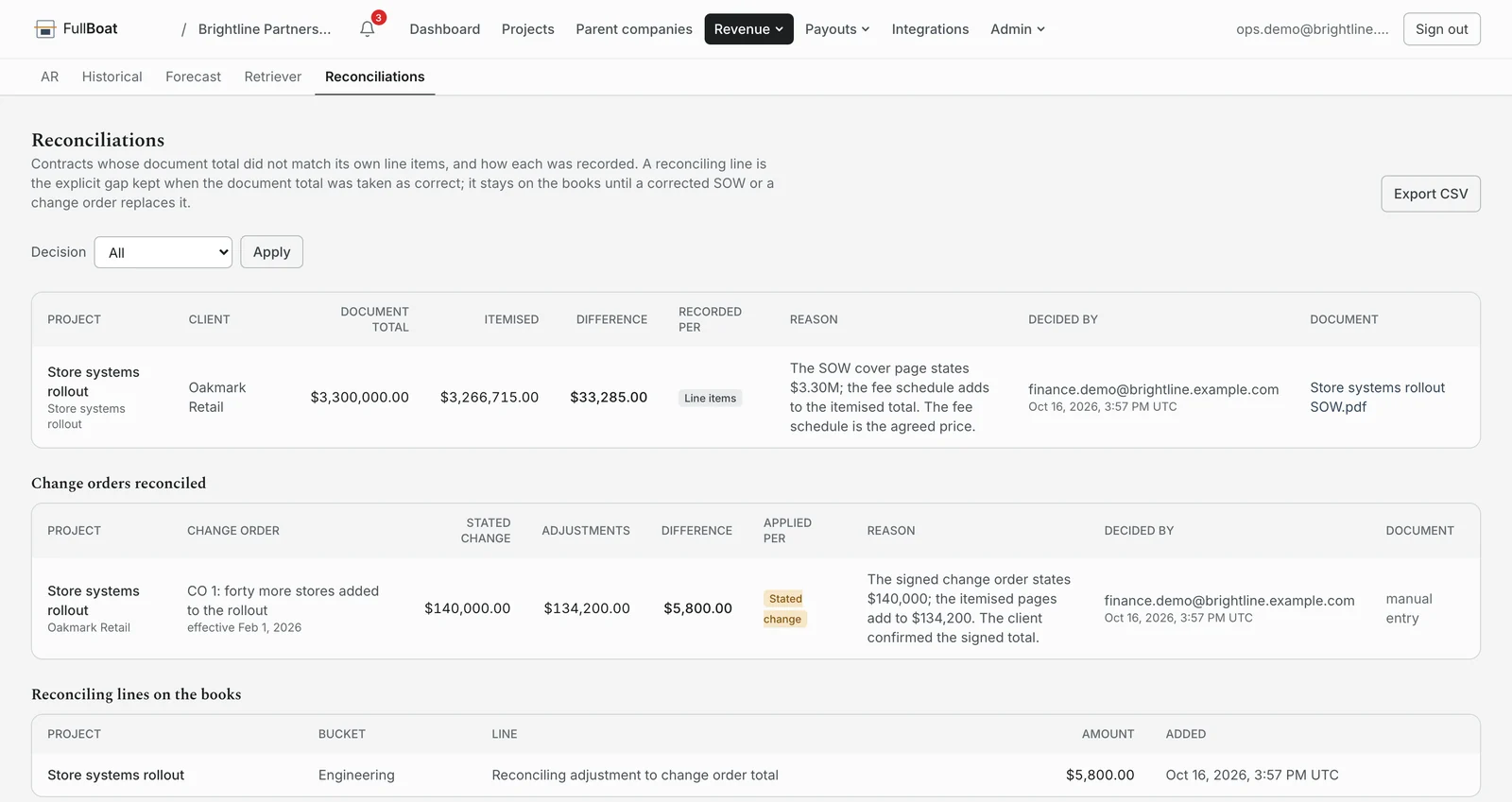Screen dimensions: 1512x802
Task: Expand the Admin menu
Action: coord(1018,29)
